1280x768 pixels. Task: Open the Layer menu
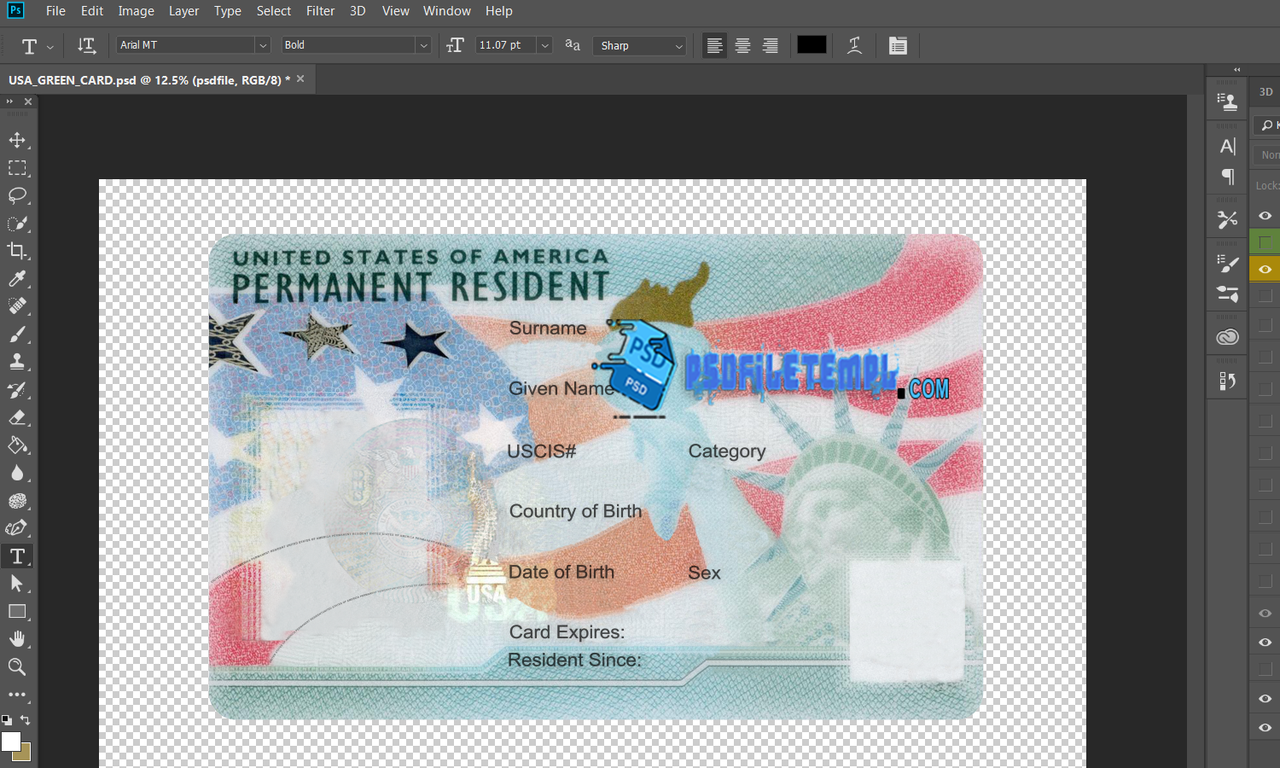pyautogui.click(x=184, y=11)
